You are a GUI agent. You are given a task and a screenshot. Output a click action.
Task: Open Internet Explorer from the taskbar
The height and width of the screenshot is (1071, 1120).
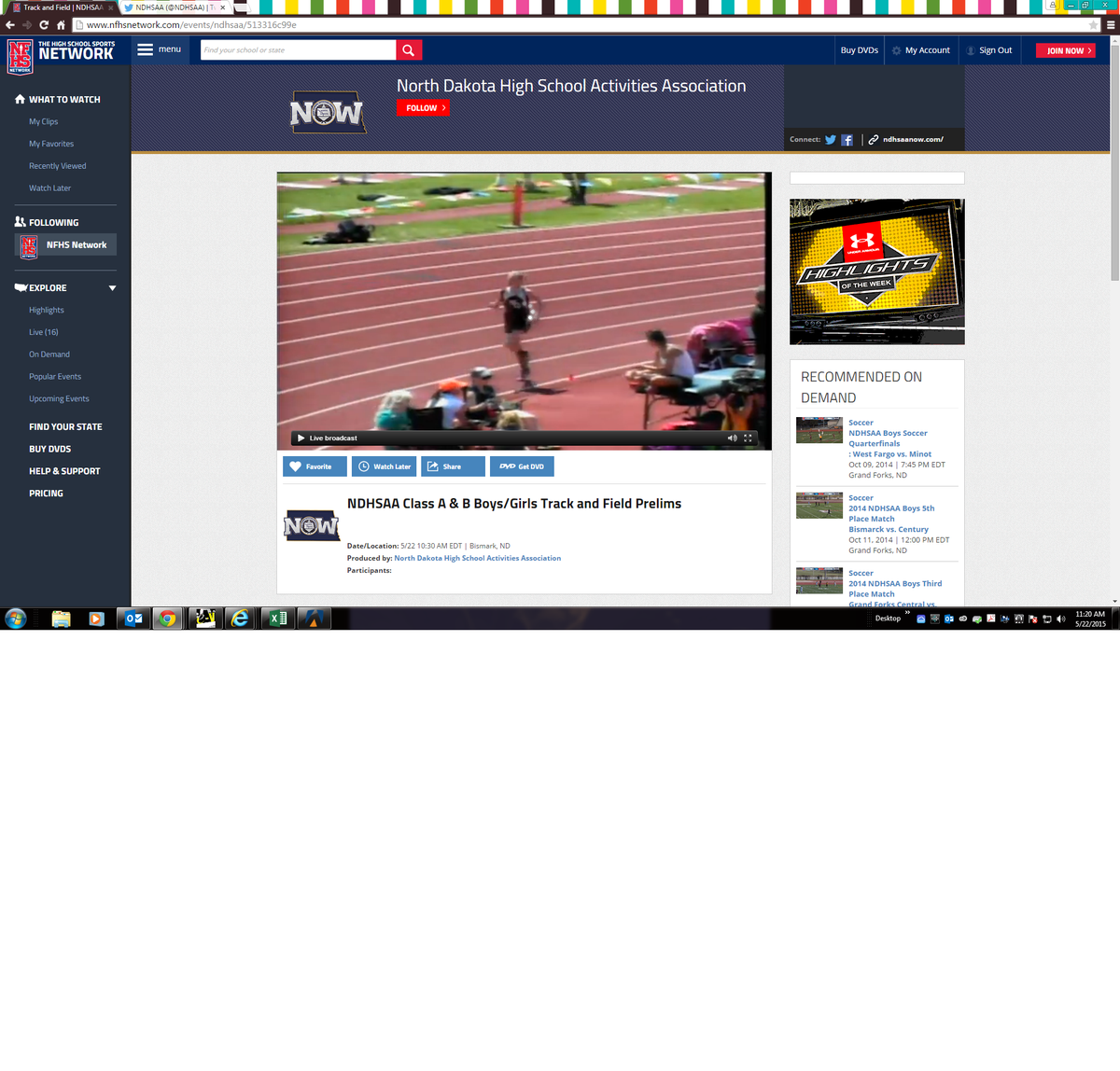pos(240,619)
